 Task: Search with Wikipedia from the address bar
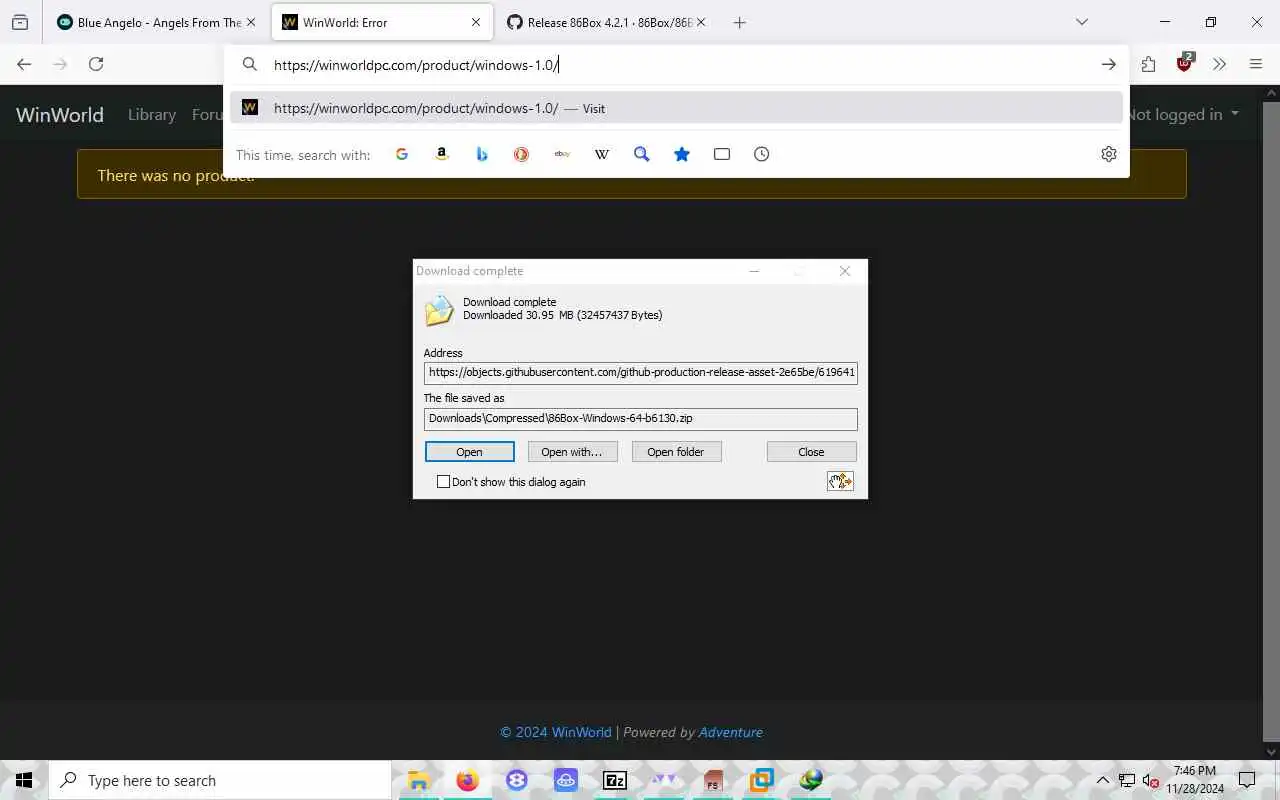[x=602, y=154]
